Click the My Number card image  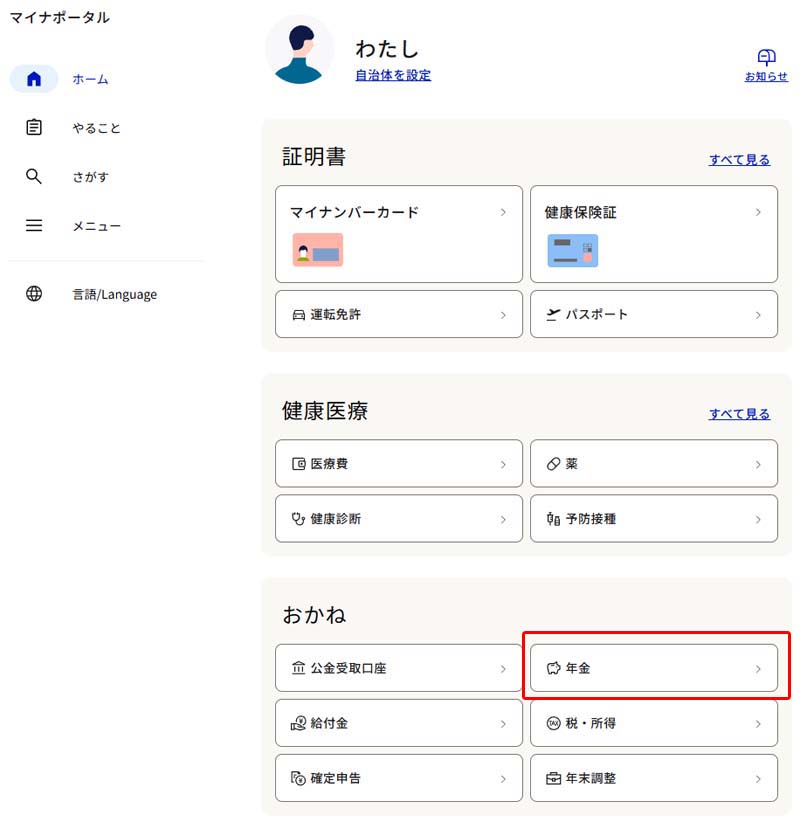[x=318, y=250]
